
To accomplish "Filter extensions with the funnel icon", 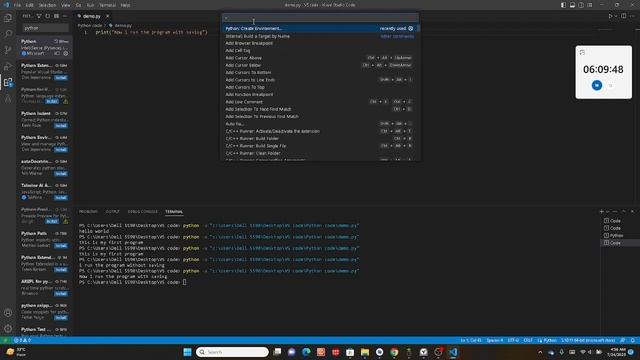I will tap(39, 16).
